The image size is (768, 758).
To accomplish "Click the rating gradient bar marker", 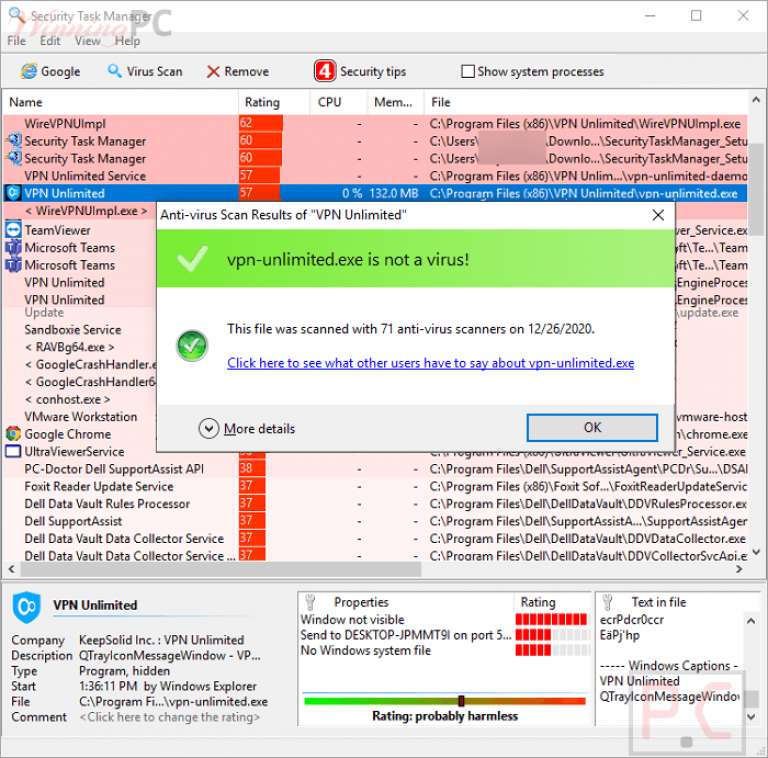I will click(x=461, y=701).
